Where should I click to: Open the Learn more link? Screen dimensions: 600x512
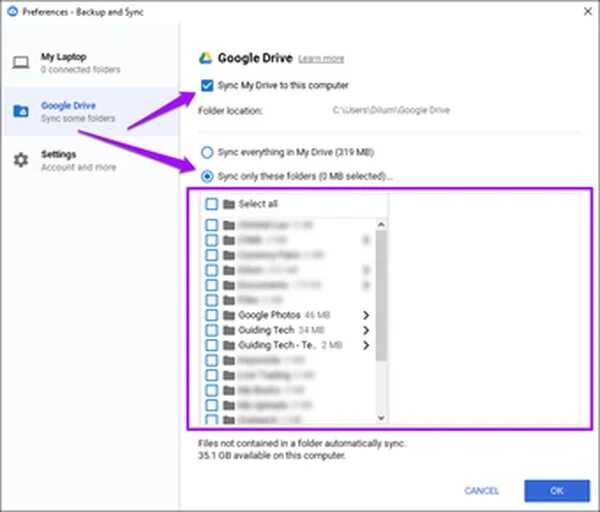click(x=321, y=59)
